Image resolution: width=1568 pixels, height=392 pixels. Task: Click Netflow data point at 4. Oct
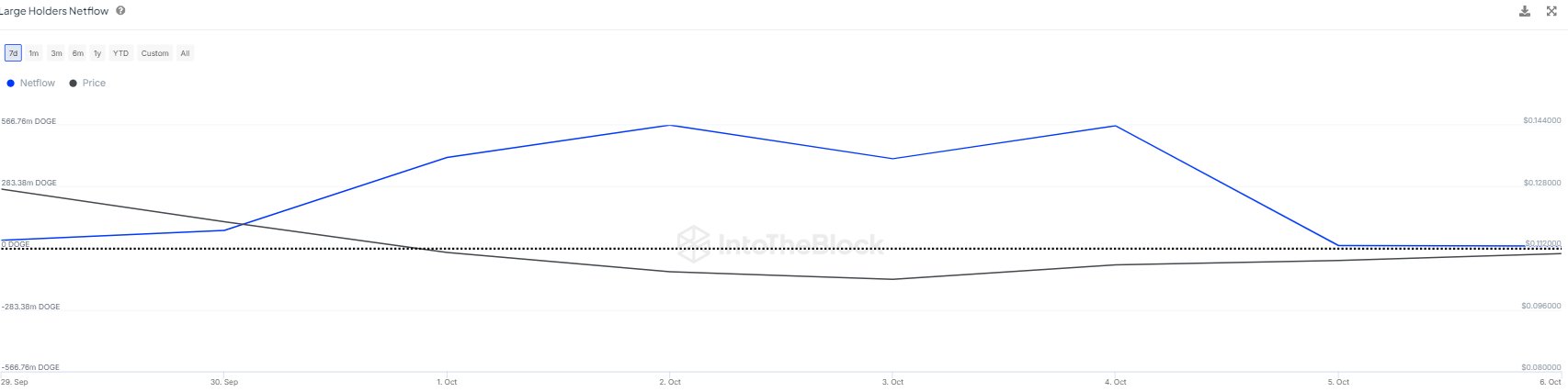point(1116,126)
